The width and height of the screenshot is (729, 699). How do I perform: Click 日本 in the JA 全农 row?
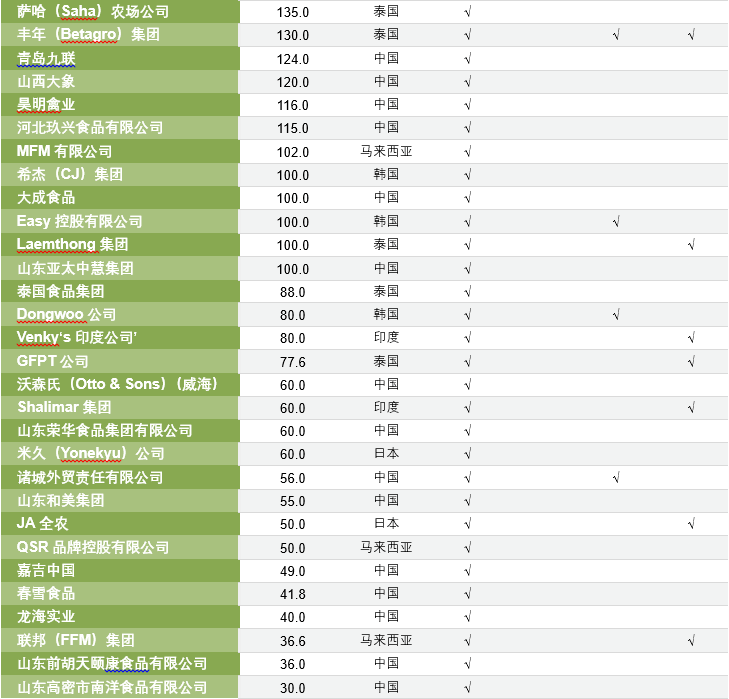pos(386,524)
